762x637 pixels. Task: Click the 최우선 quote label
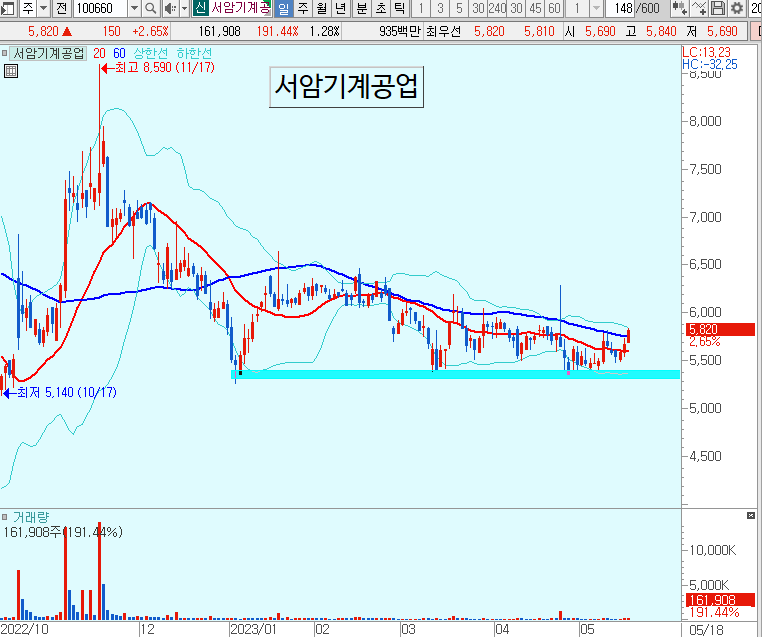tap(443, 32)
